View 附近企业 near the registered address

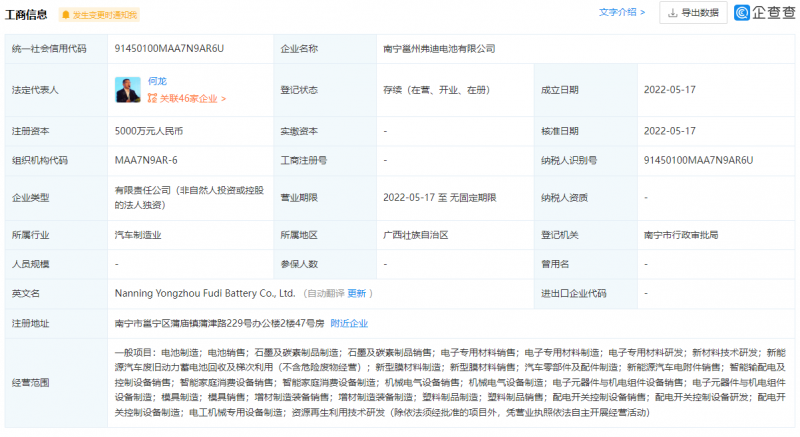tap(349, 324)
